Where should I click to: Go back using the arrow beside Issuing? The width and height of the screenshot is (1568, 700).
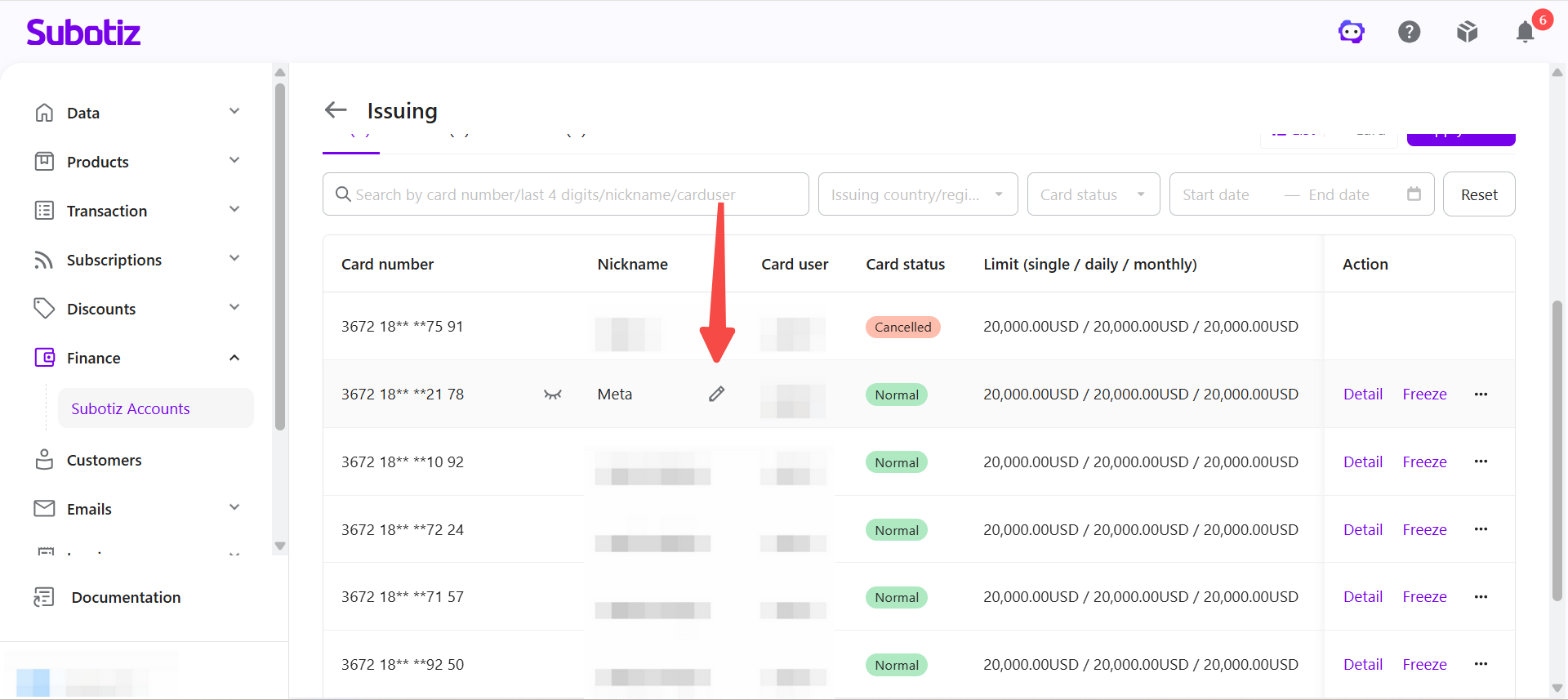(x=336, y=109)
